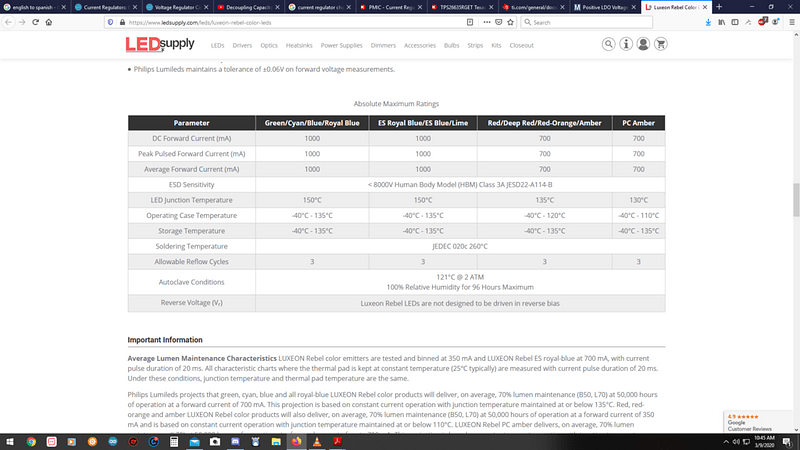
Task: Open the Strips navigation menu
Action: tap(475, 45)
